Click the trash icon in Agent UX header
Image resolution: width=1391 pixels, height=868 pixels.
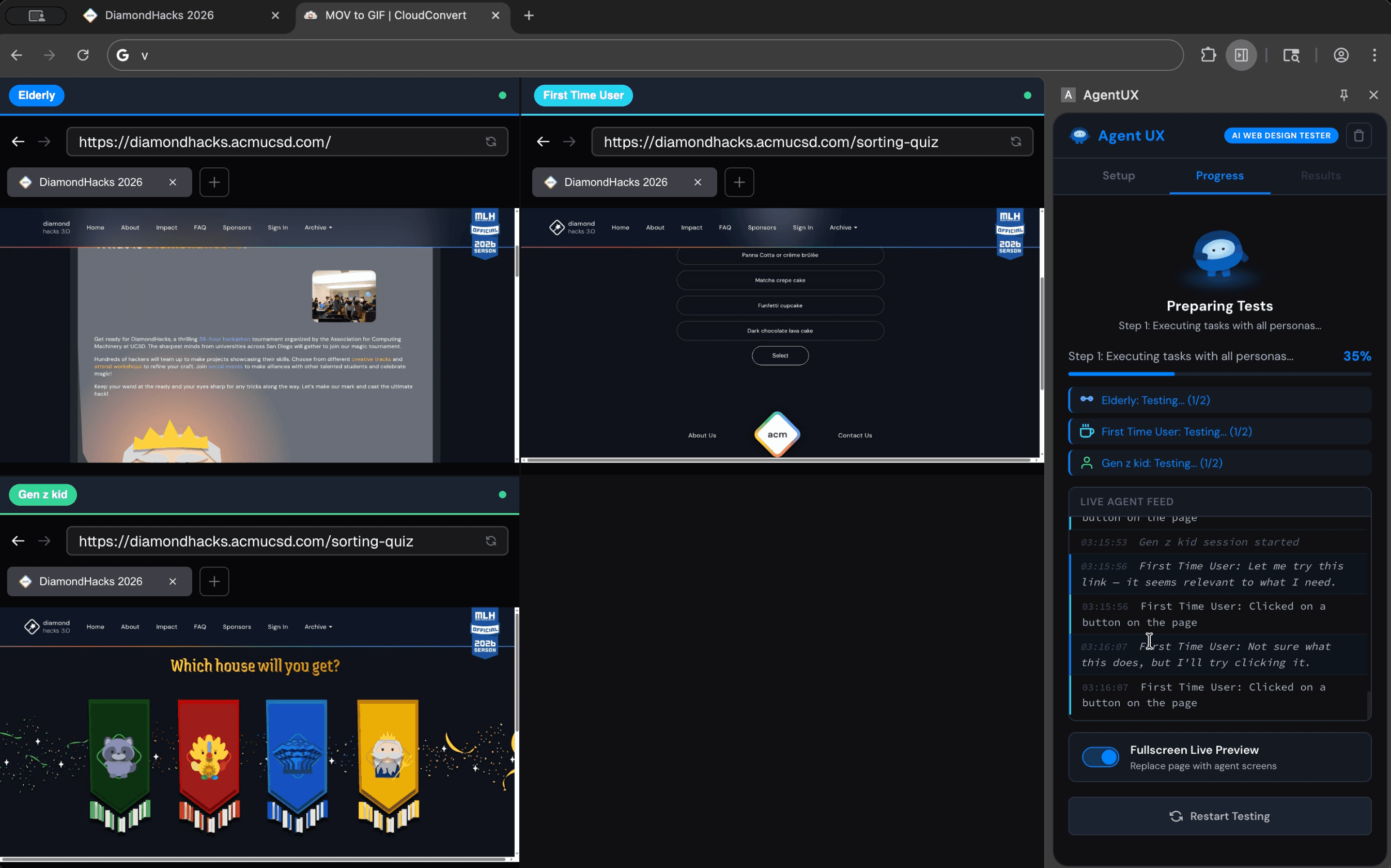tap(1358, 135)
